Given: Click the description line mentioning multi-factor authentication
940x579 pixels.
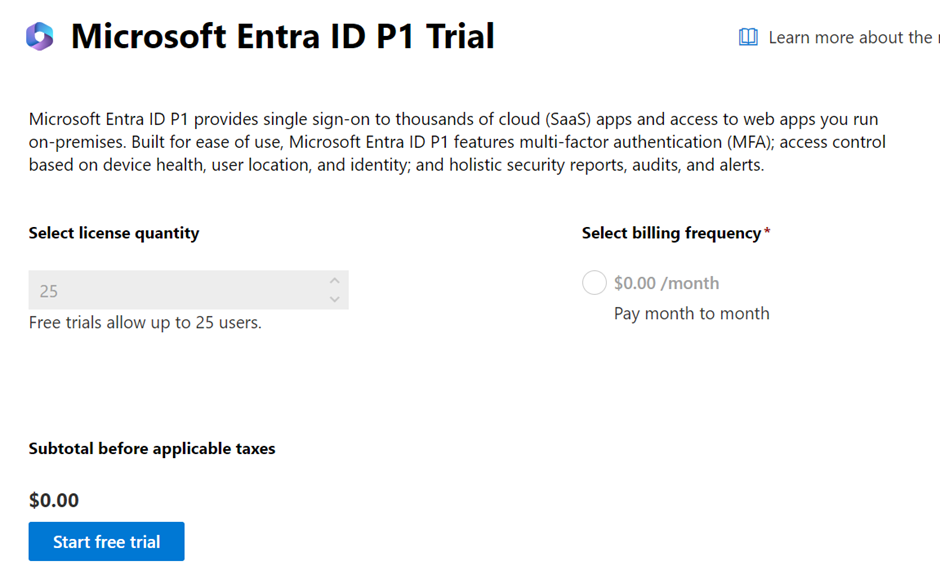Looking at the screenshot, I should tap(457, 142).
